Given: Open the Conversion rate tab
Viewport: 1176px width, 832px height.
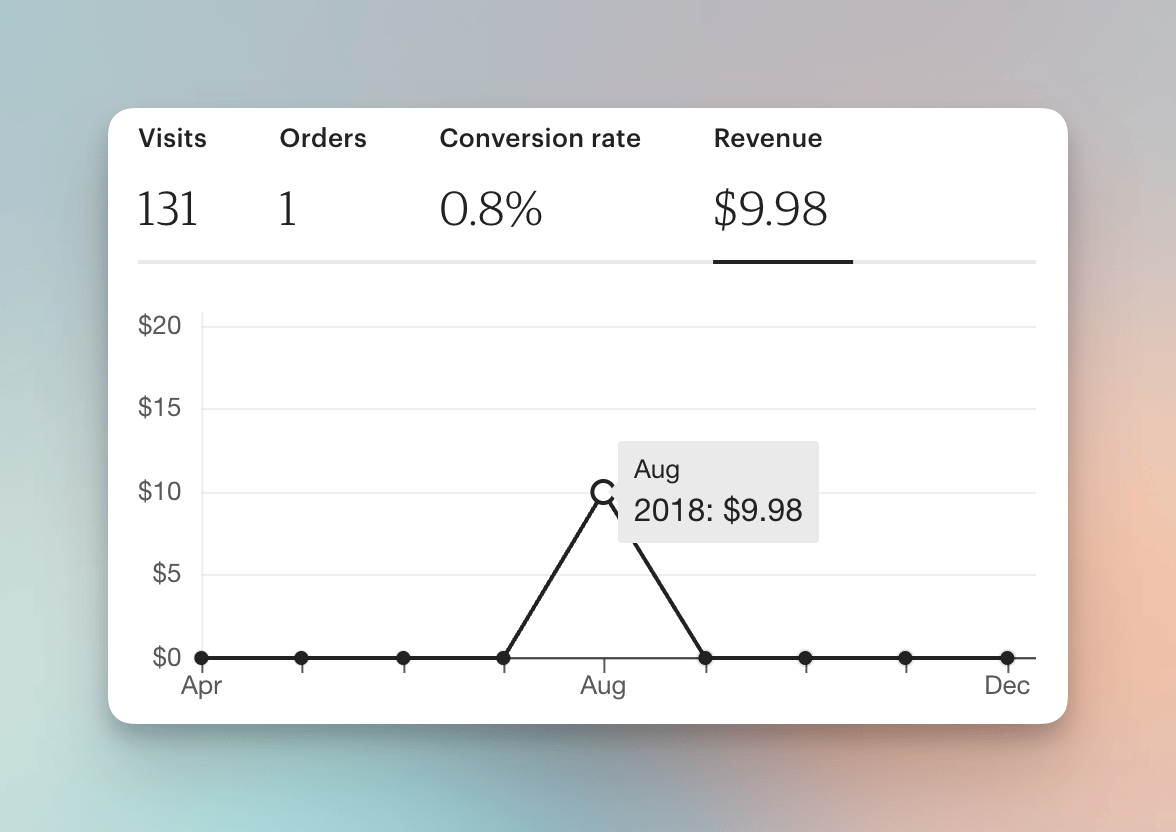Looking at the screenshot, I should pyautogui.click(x=540, y=138).
